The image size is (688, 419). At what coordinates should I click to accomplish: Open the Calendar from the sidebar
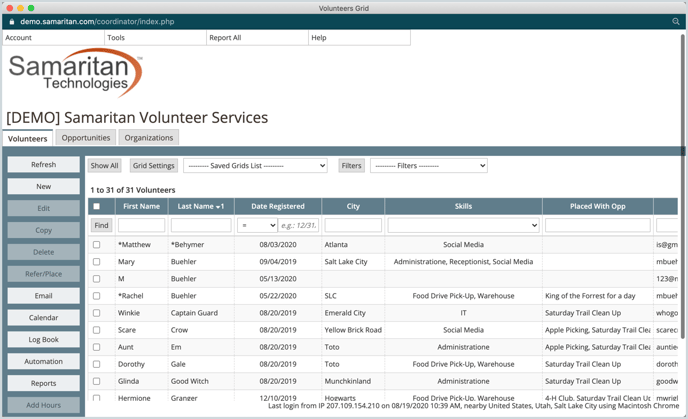click(44, 318)
